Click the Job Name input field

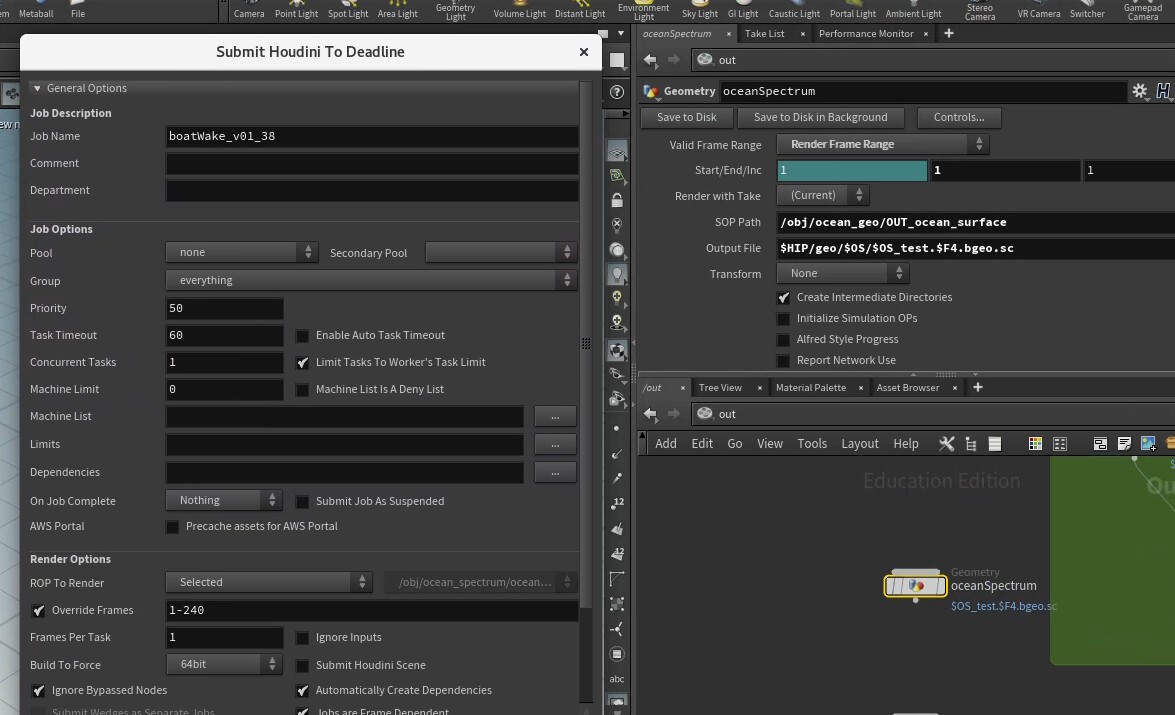(372, 137)
